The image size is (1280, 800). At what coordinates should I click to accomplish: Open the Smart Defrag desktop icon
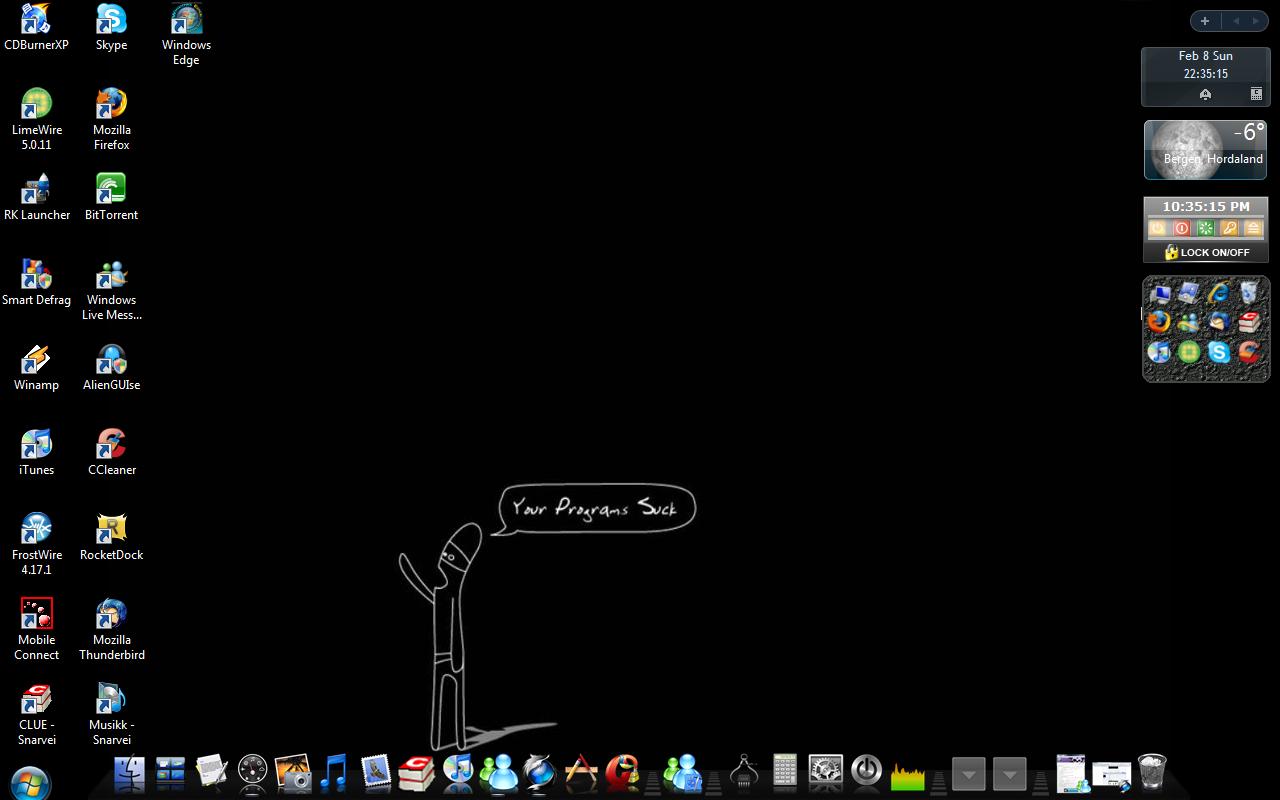coord(36,282)
